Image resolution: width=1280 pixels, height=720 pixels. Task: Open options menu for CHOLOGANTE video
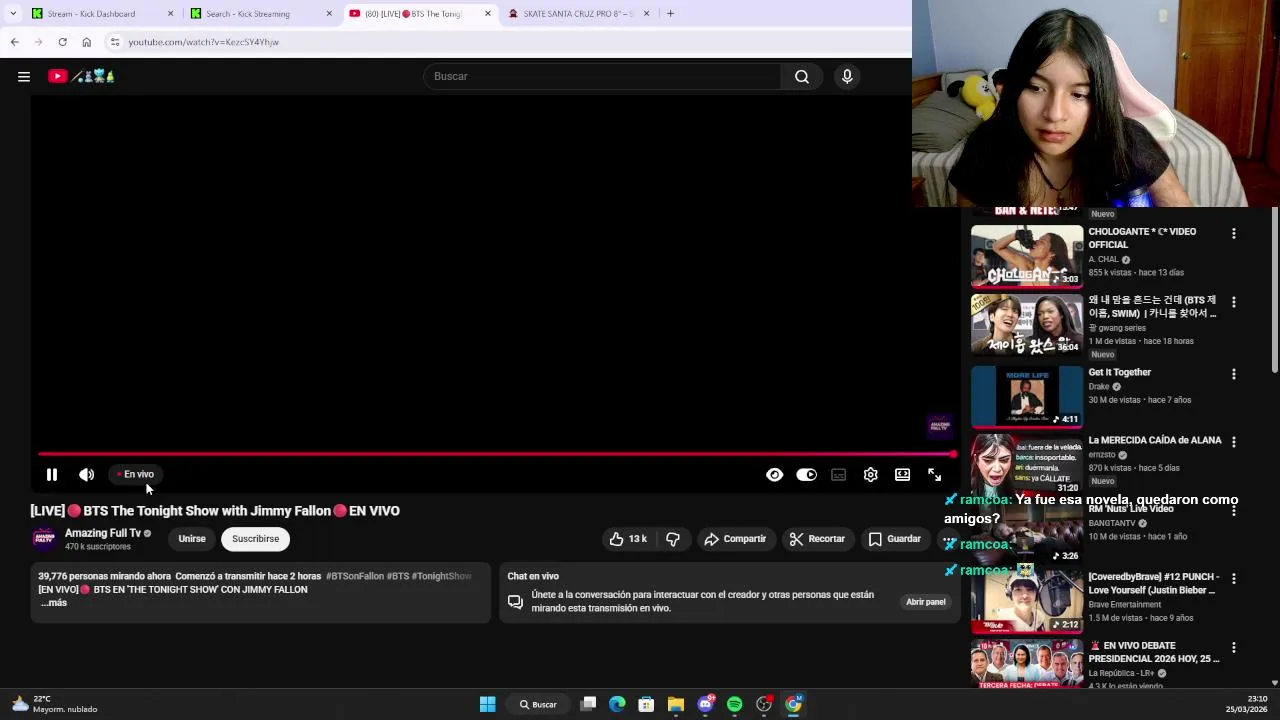(1233, 233)
